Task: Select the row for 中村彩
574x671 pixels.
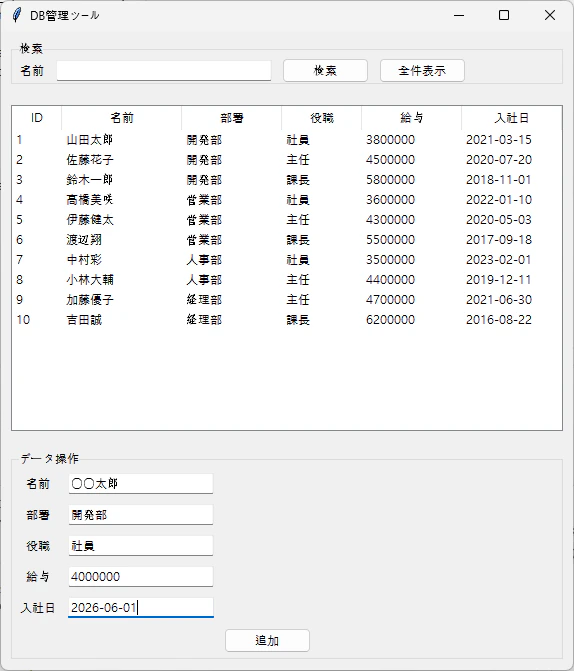Action: tap(287, 260)
